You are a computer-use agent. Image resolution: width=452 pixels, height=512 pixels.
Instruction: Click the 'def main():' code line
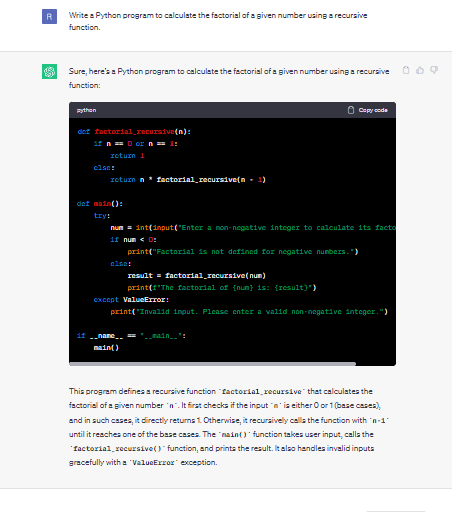(100, 204)
